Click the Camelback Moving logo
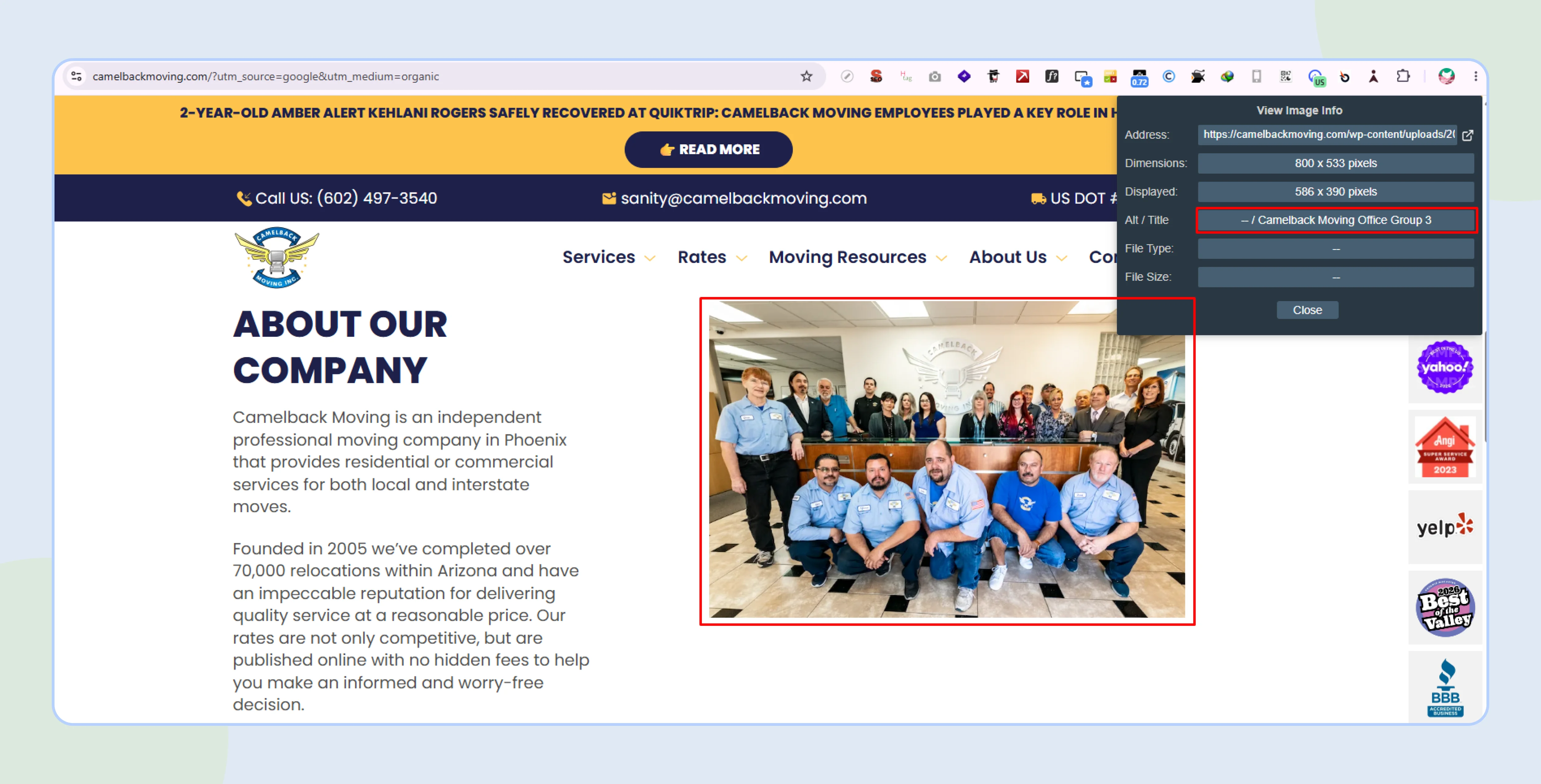This screenshot has height=784, width=1541. click(x=276, y=257)
